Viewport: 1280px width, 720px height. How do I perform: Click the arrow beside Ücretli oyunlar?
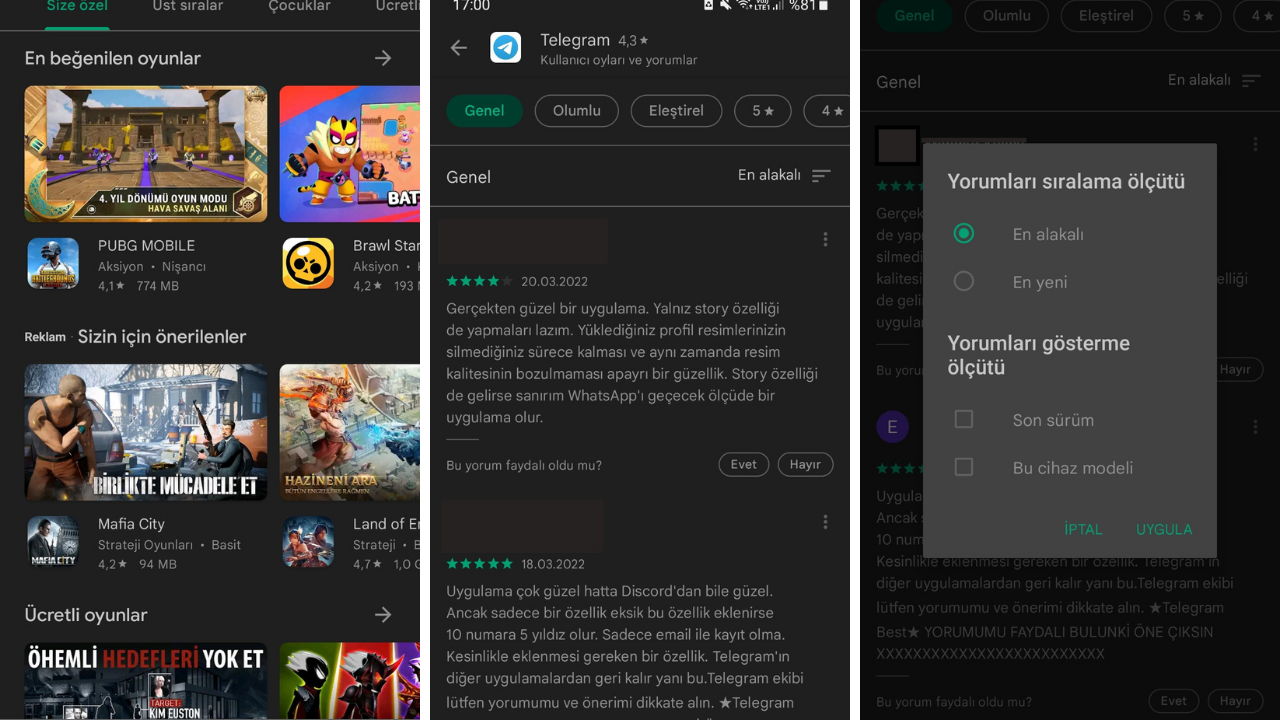click(383, 614)
